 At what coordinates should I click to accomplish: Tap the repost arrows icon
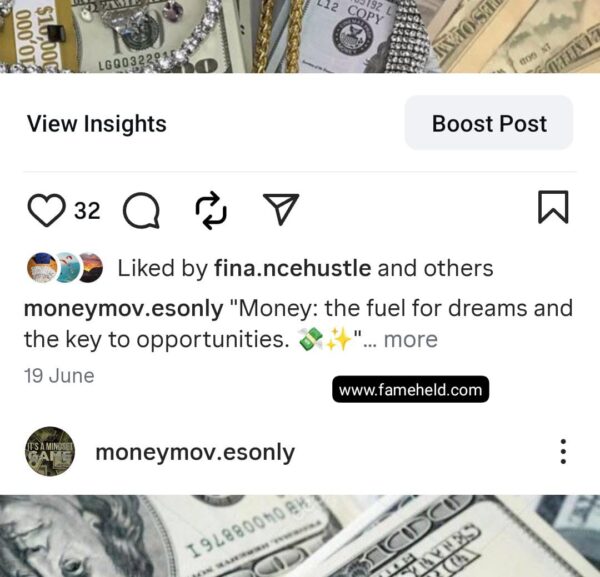coord(211,210)
